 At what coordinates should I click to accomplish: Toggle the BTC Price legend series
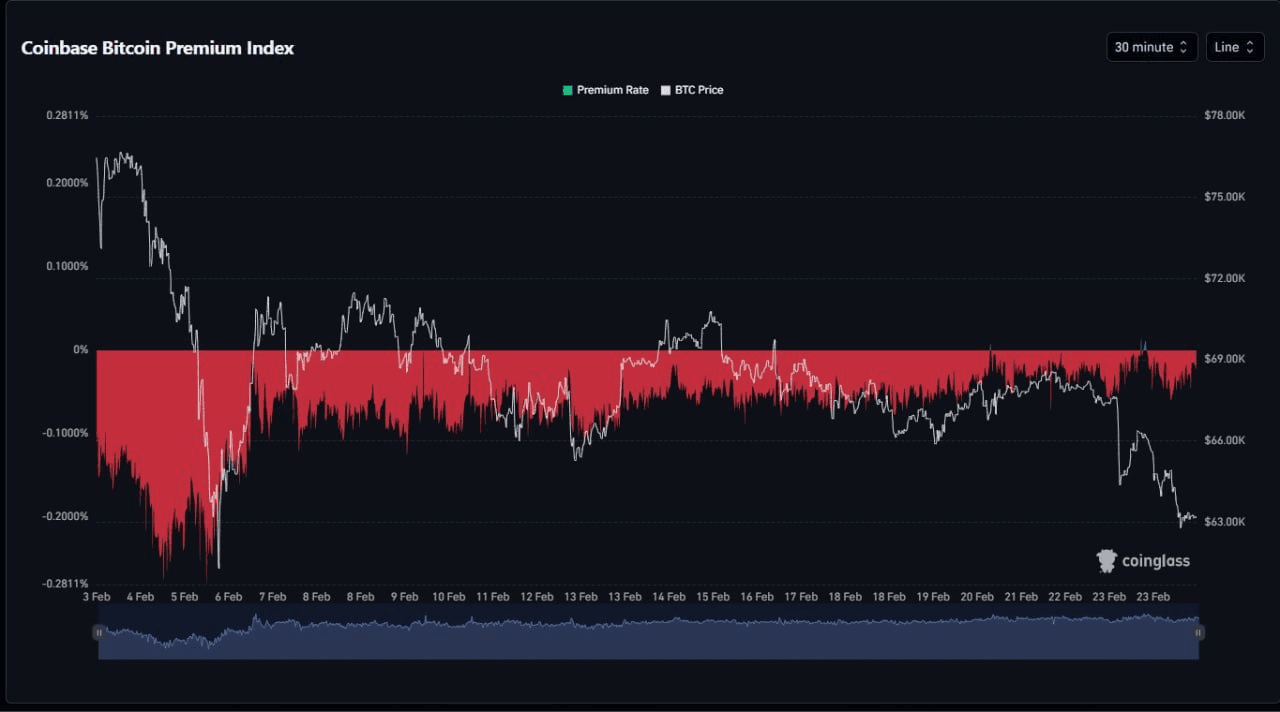pyautogui.click(x=698, y=90)
